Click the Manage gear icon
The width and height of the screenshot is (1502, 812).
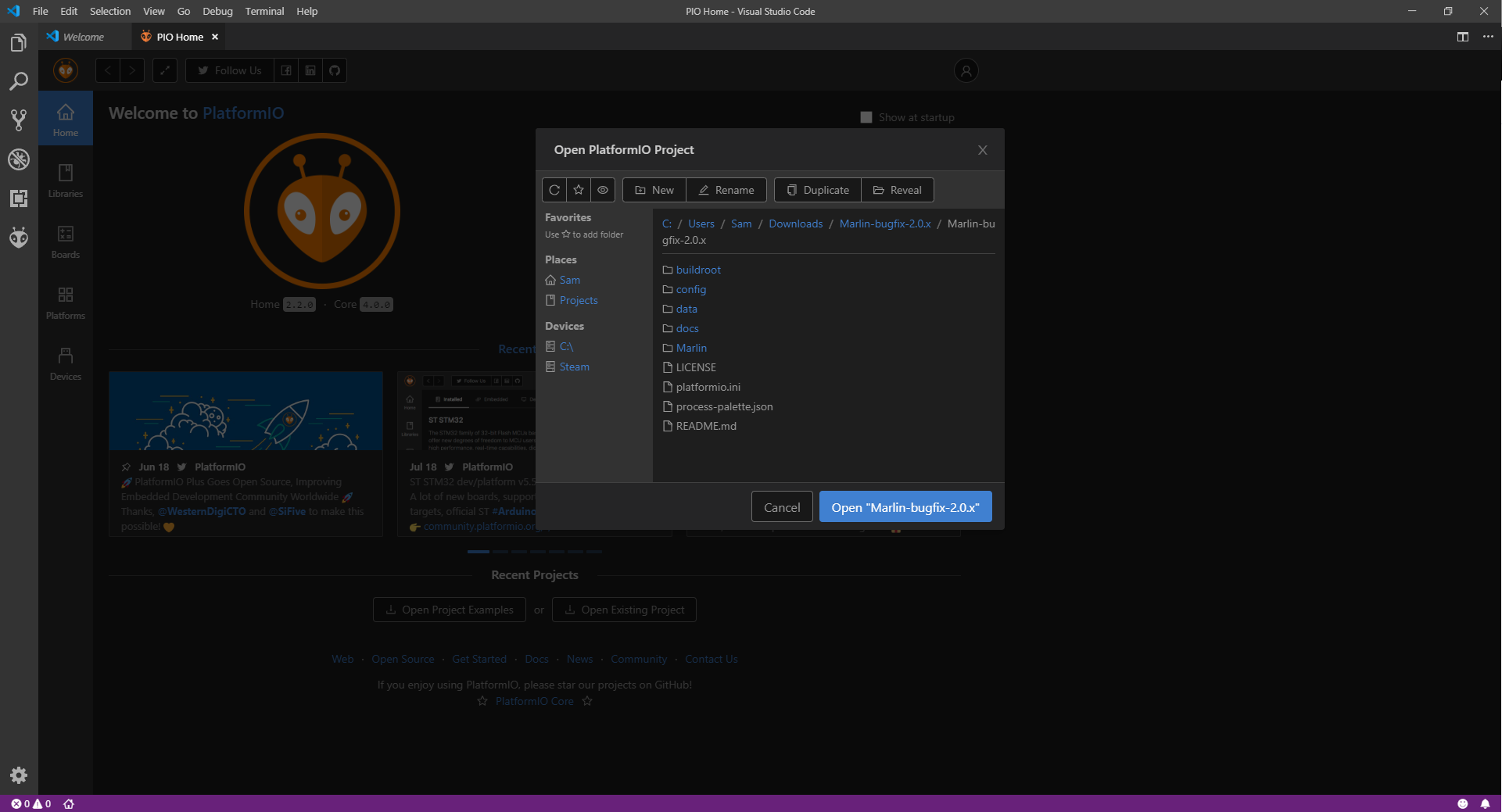point(19,774)
